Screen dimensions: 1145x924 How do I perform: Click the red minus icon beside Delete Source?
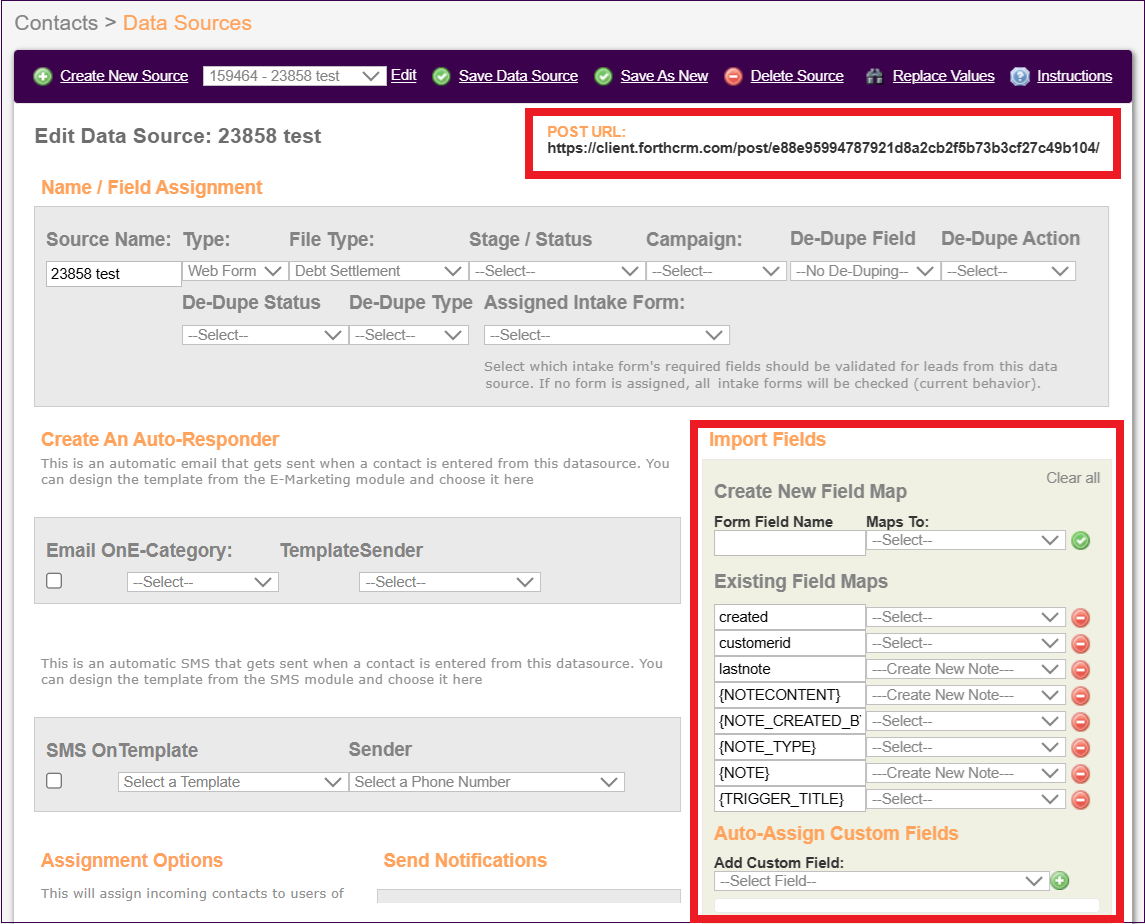pyautogui.click(x=733, y=77)
